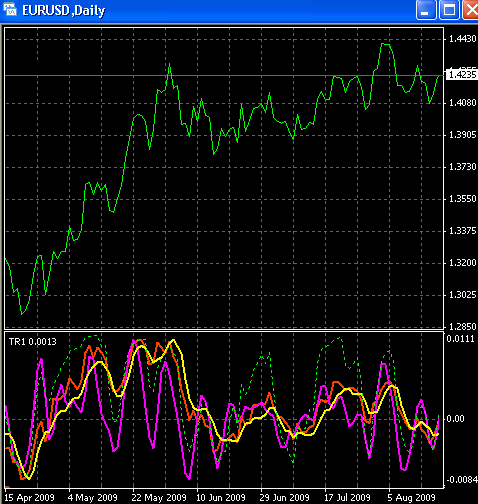Click the 0.00 indicator zero level label
The width and height of the screenshot is (478, 504).
pos(455,419)
